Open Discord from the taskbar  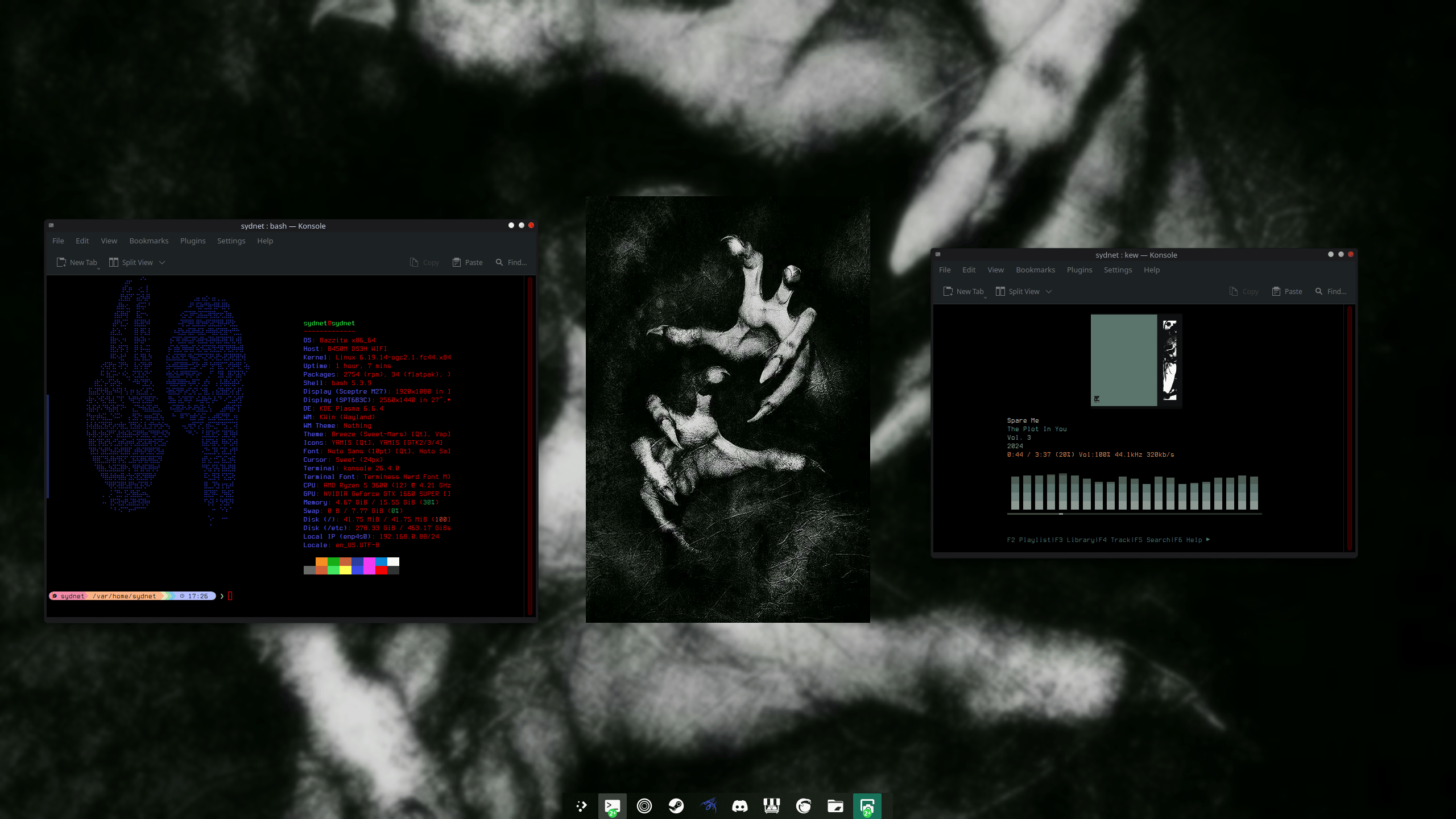pyautogui.click(x=740, y=806)
